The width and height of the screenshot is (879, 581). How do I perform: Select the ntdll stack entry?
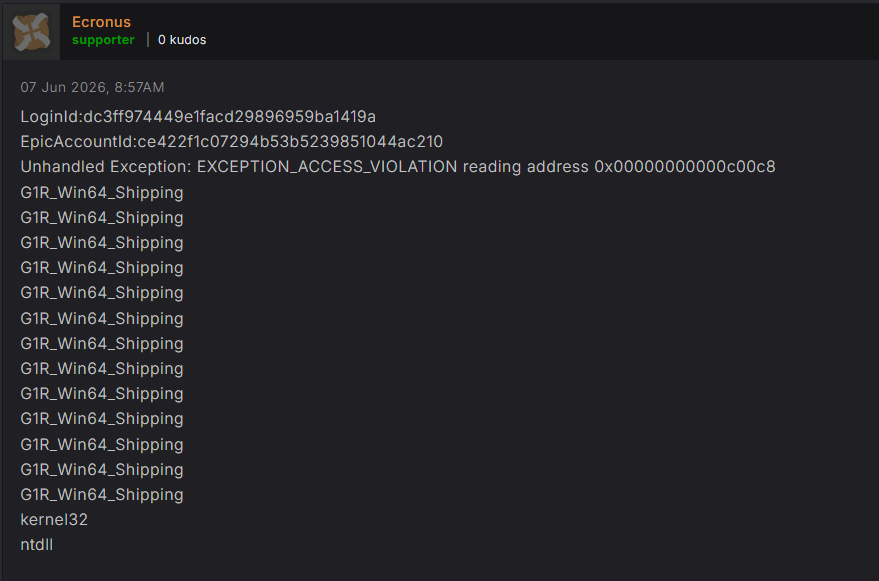click(37, 545)
